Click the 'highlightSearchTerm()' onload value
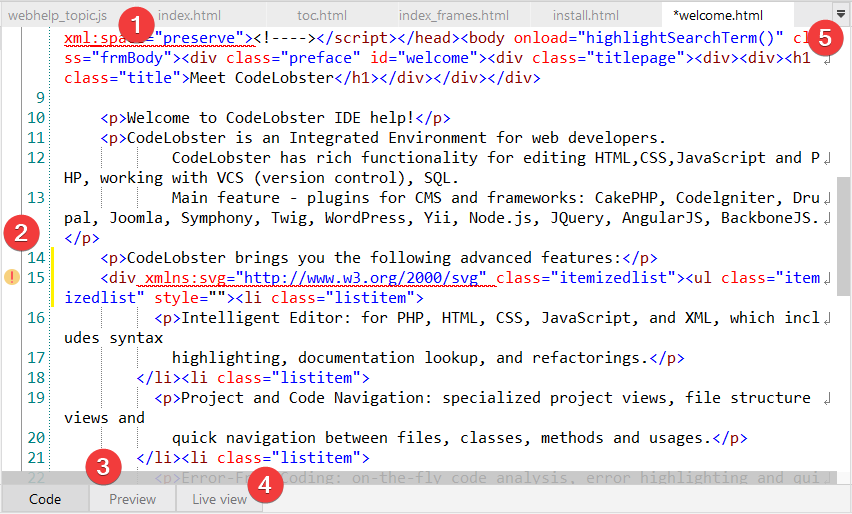Viewport: 852px width, 514px height. 680,38
